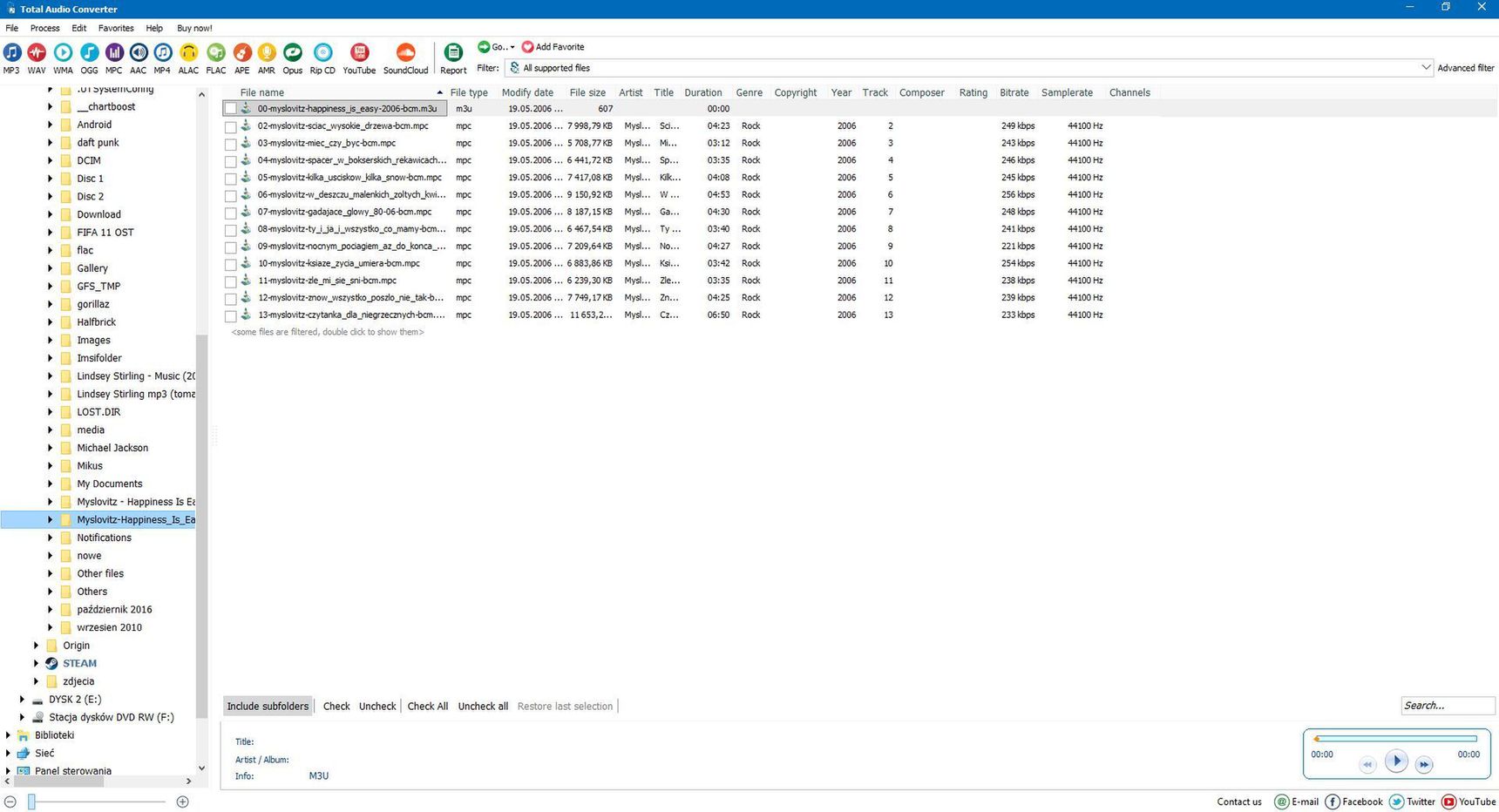Open the Twitter link icon
This screenshot has height=812, width=1499.
[1396, 802]
